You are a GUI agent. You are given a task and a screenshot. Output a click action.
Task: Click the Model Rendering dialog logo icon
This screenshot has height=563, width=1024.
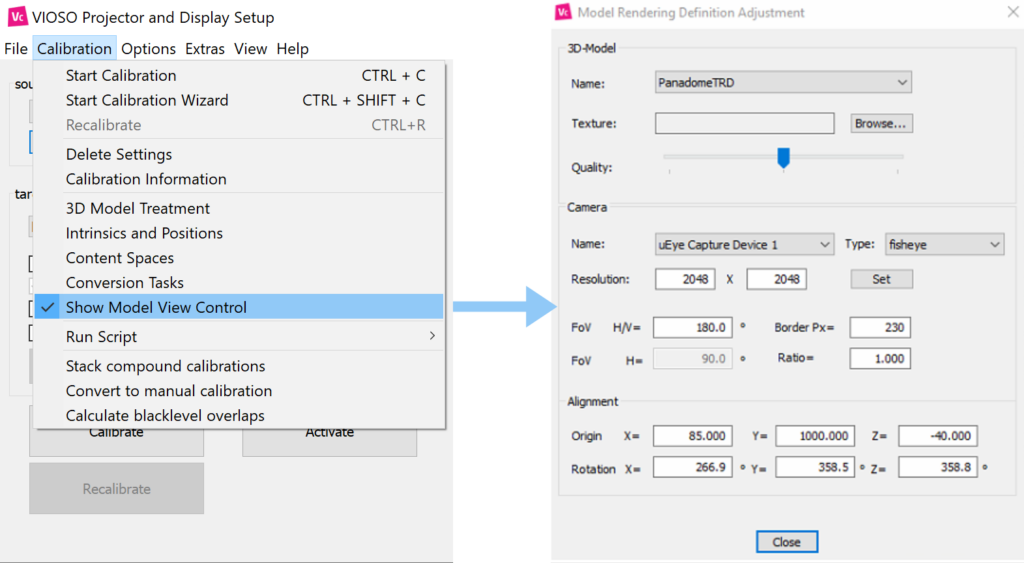point(563,12)
